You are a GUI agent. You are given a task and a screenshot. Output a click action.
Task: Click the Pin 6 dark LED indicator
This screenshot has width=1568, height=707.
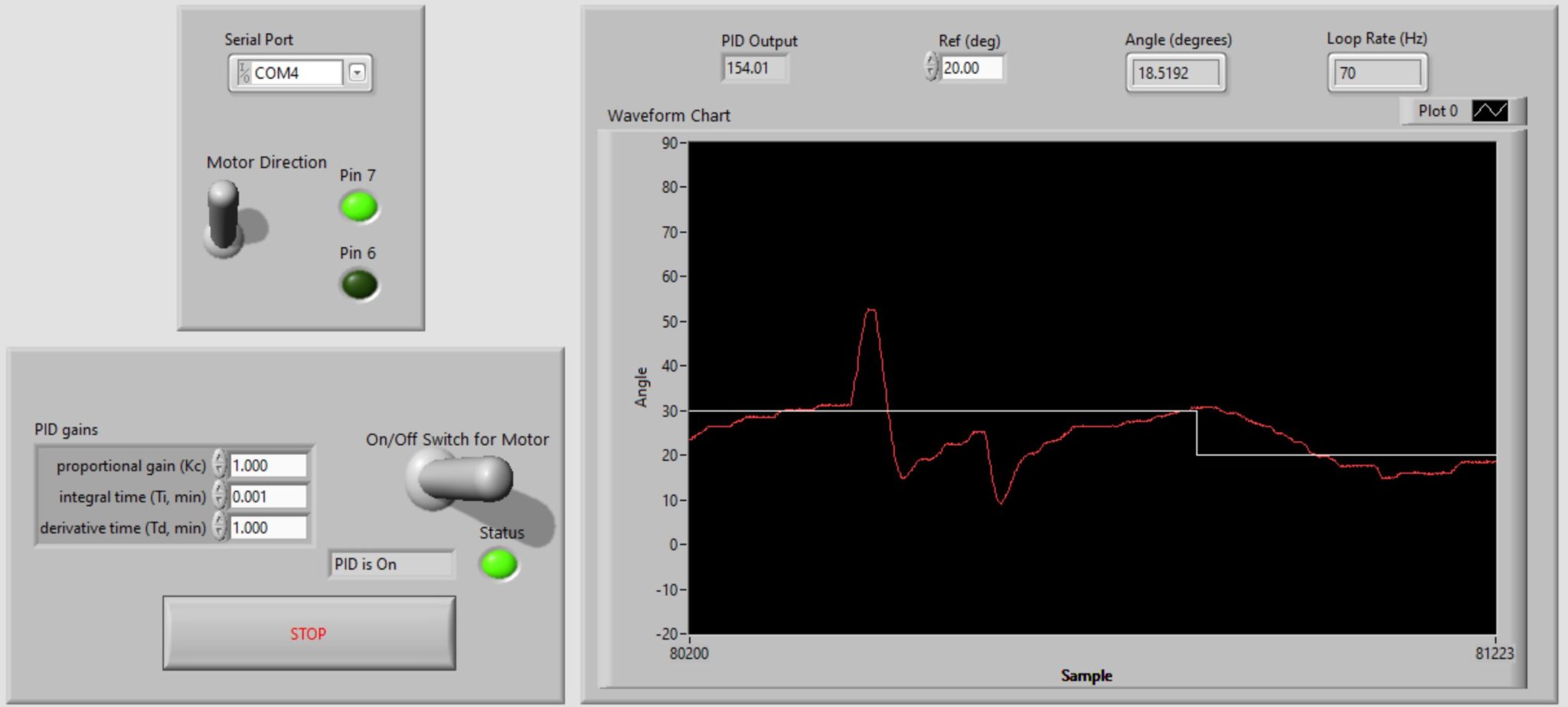pyautogui.click(x=358, y=285)
